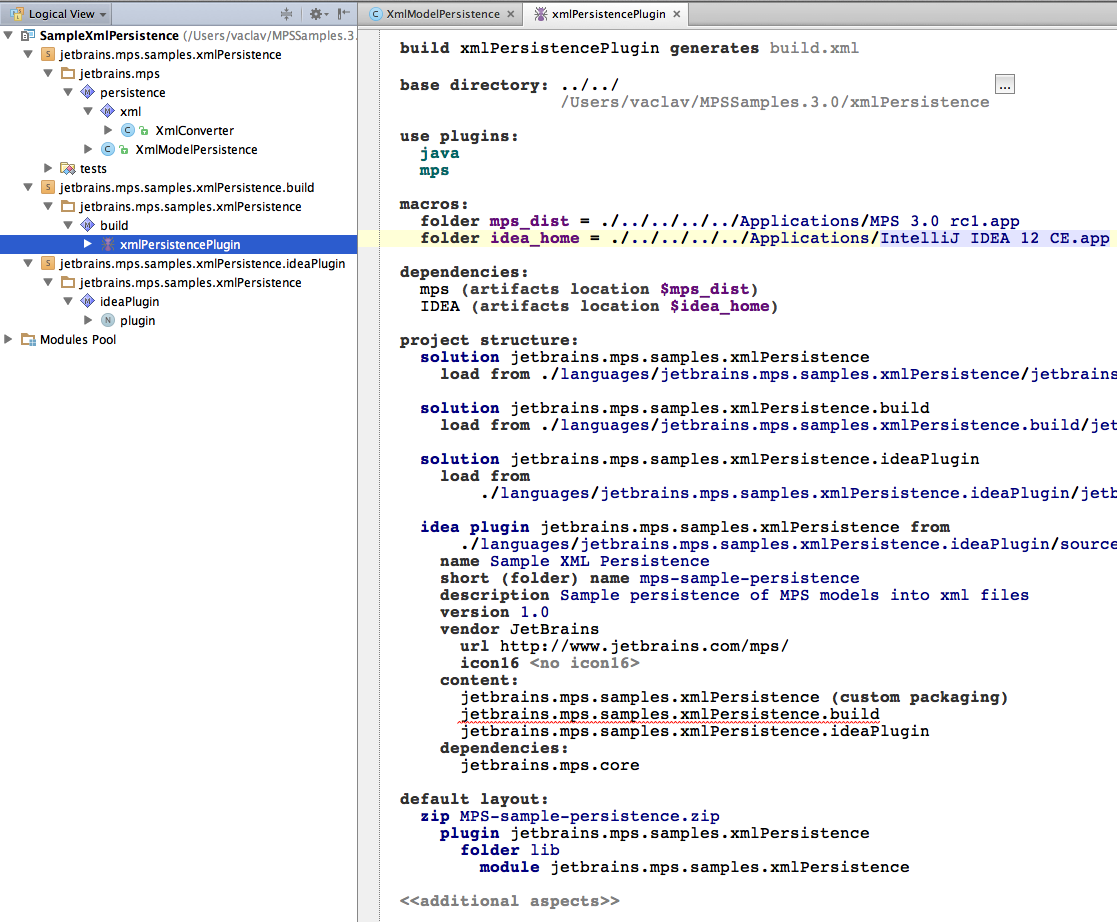Open the Logical View dropdown
Viewport: 1117px width, 922px height.
[59, 14]
